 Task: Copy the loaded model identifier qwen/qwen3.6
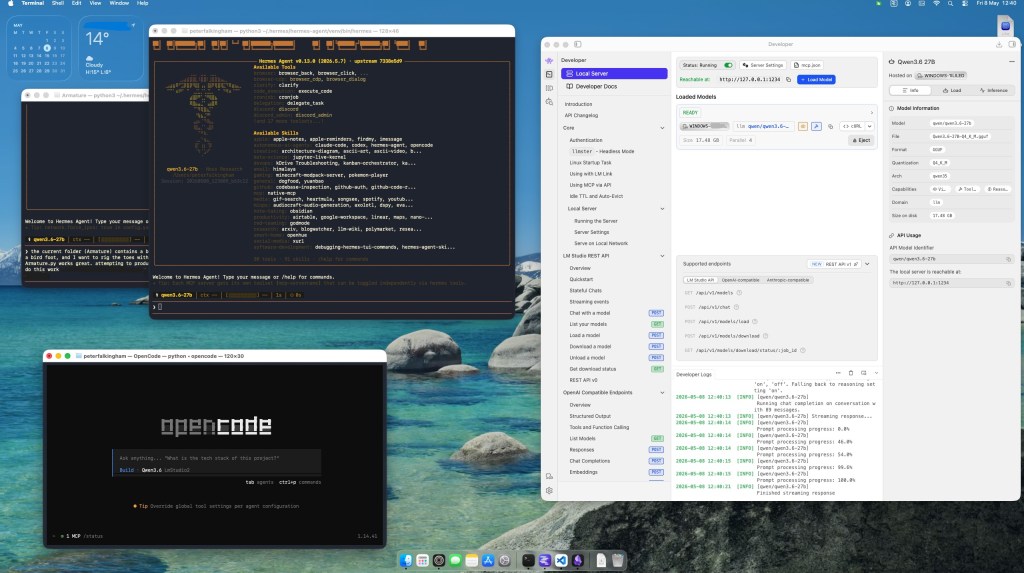(x=831, y=126)
